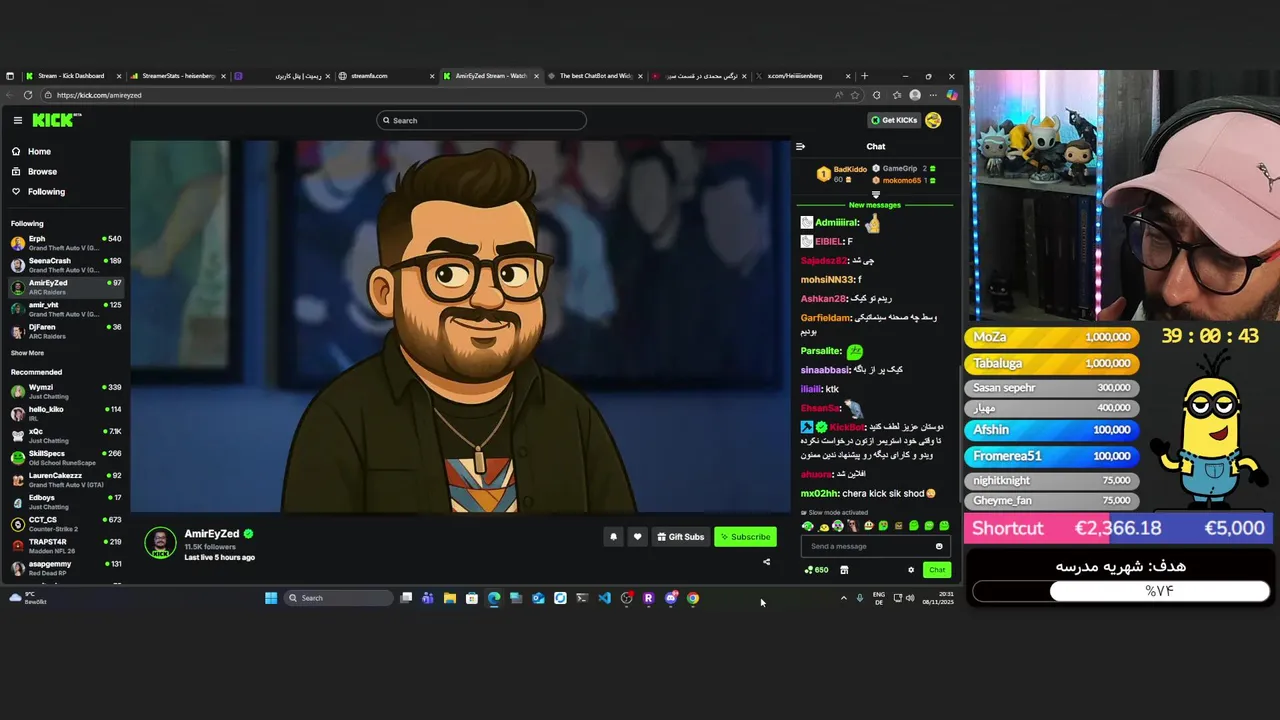Open chat settings gear icon
Viewport: 1280px width, 720px height.
coord(910,570)
